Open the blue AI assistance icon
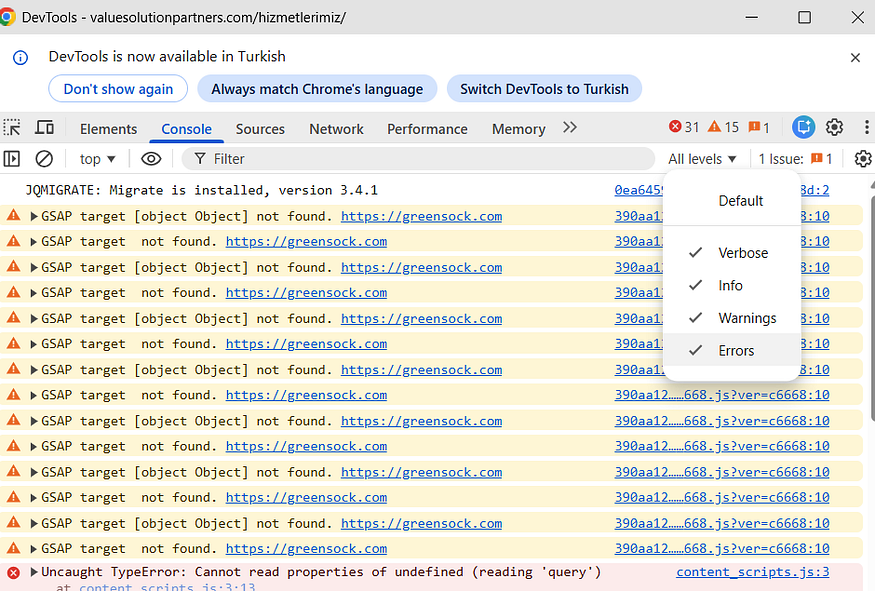The height and width of the screenshot is (591, 875). click(x=804, y=127)
